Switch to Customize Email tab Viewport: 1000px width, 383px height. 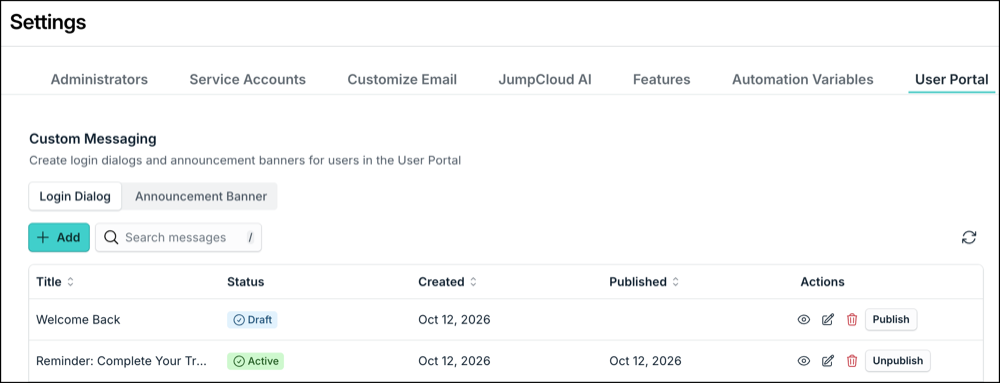click(402, 80)
